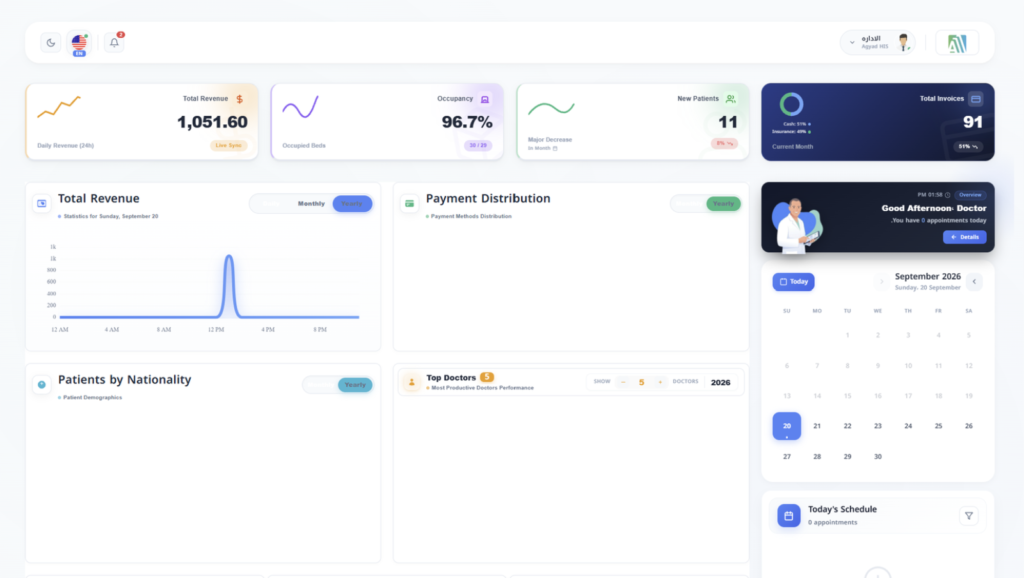Image resolution: width=1024 pixels, height=578 pixels.
Task: Open Details in the Good Afternoon card
Action: 964,237
